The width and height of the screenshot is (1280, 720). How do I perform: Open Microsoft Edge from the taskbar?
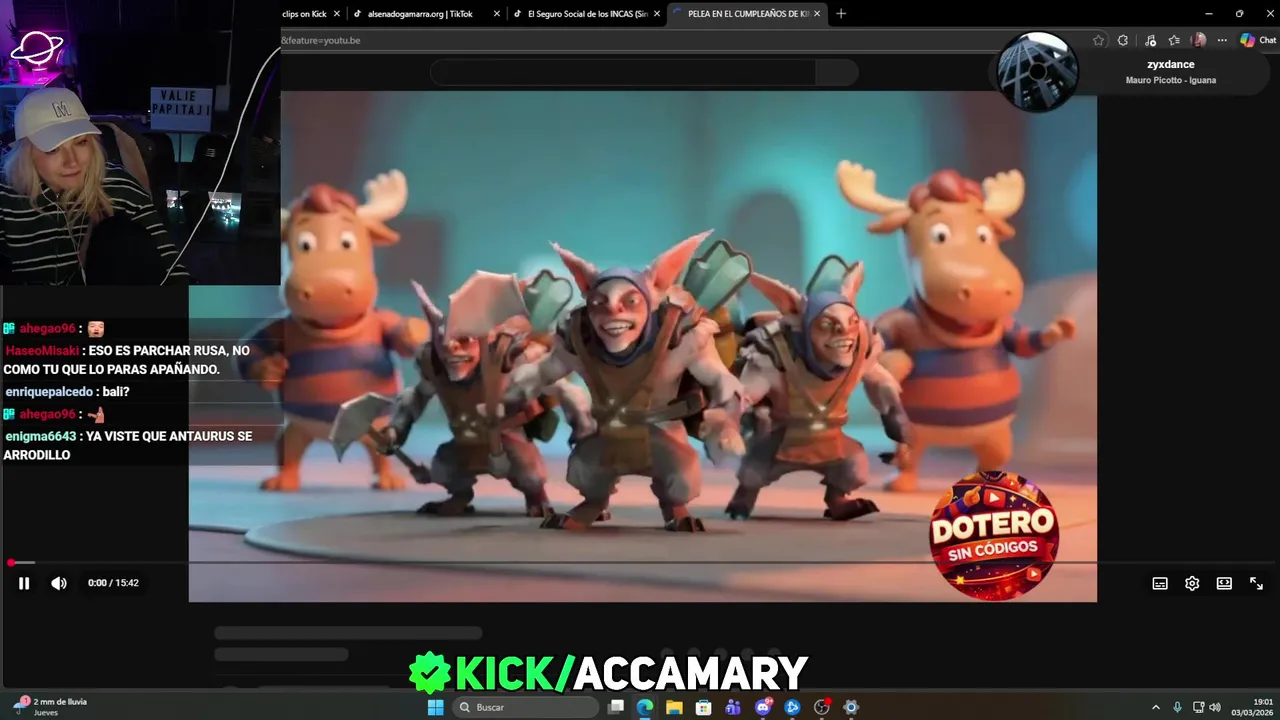[x=645, y=707]
